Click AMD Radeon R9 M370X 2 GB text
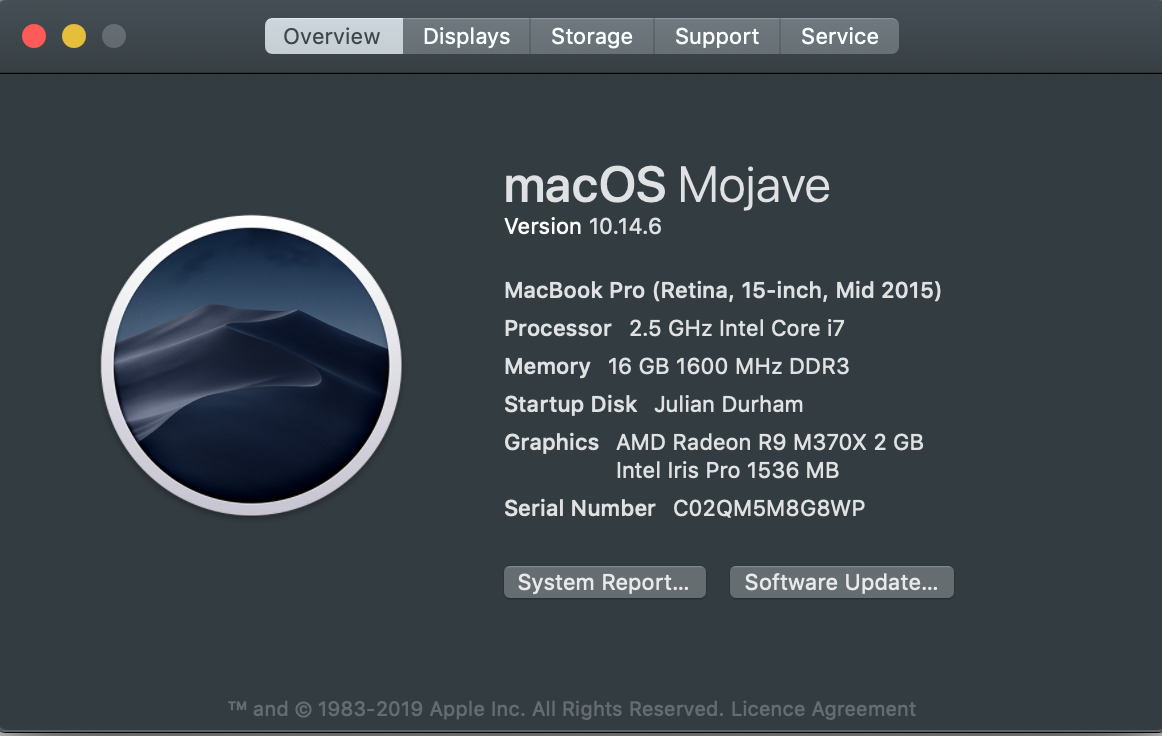The width and height of the screenshot is (1162, 736). point(770,442)
